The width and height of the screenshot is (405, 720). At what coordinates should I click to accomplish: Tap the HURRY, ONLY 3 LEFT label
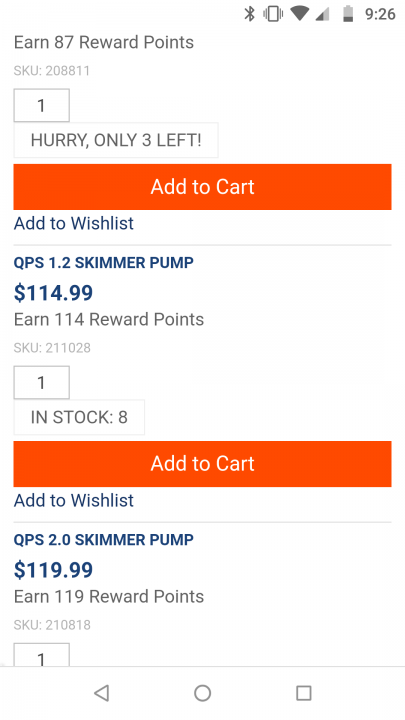(116, 140)
